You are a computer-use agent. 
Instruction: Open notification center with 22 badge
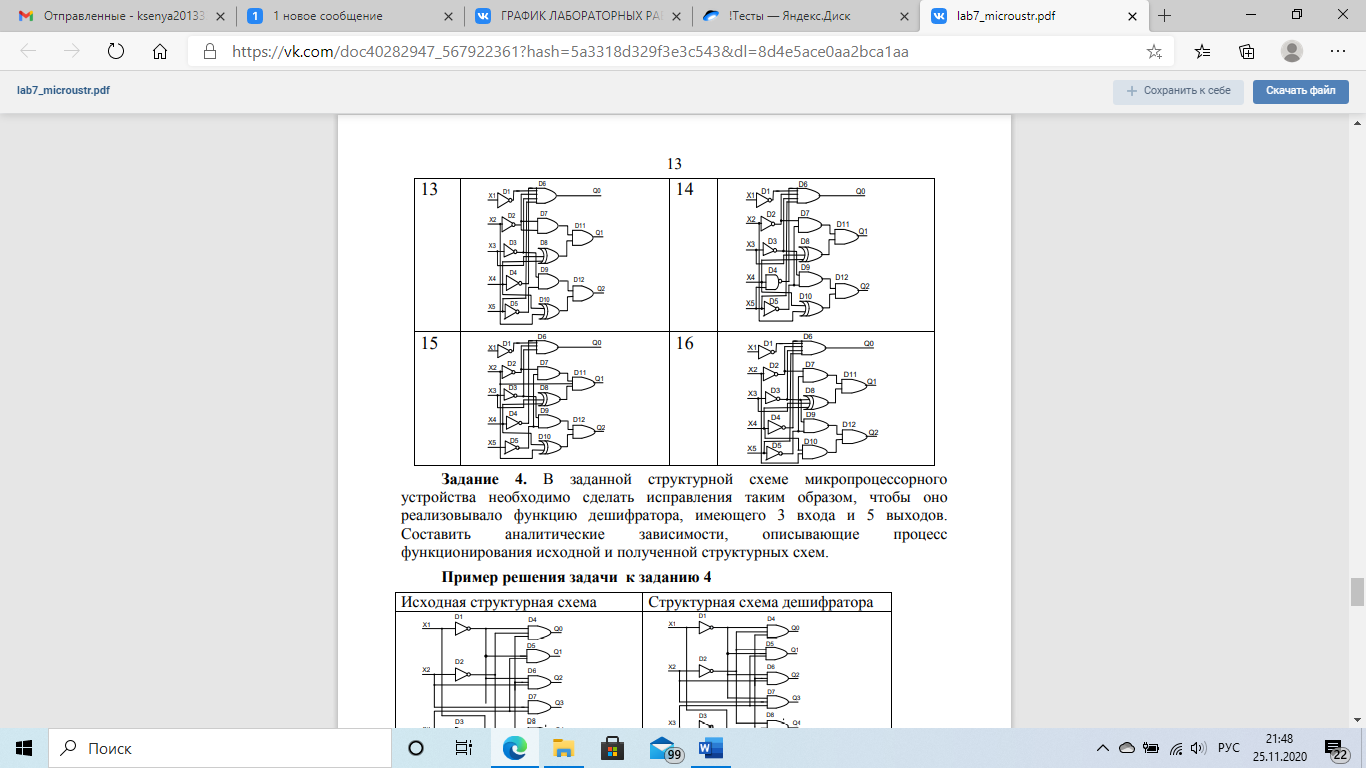(1336, 748)
